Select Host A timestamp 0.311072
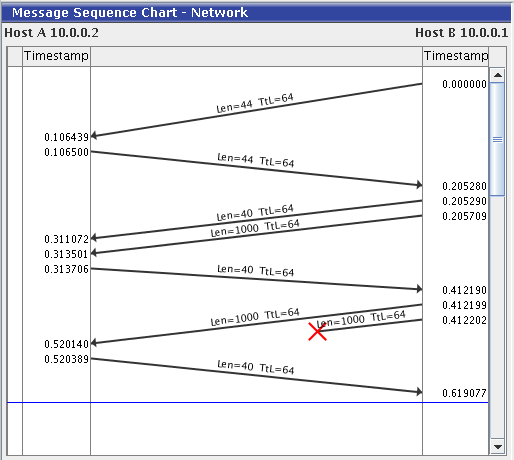This screenshot has width=514, height=460. pos(66,239)
